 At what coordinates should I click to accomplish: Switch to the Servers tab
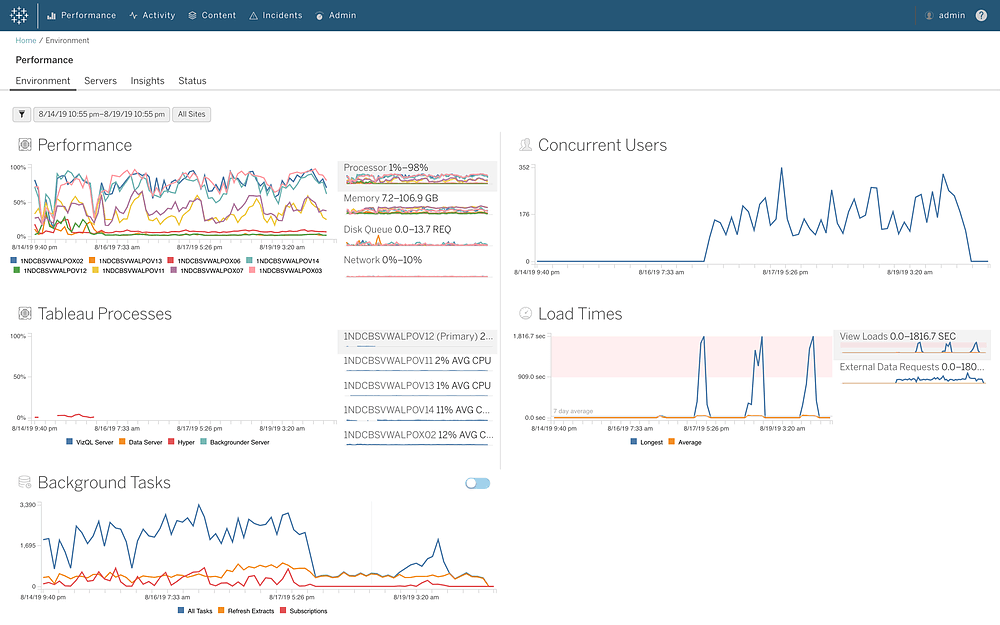100,81
